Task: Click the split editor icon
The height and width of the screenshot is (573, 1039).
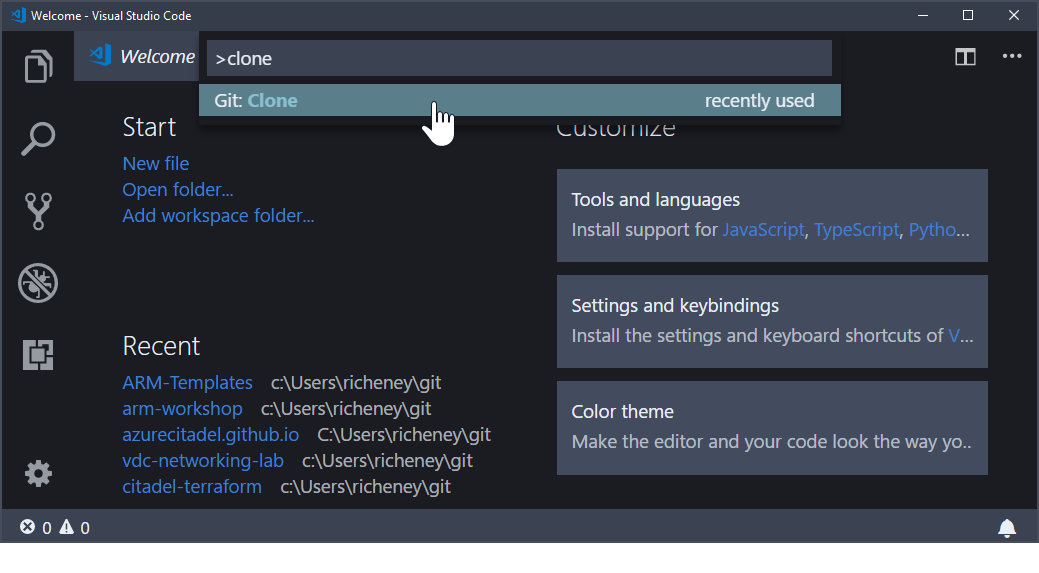Action: (x=965, y=57)
